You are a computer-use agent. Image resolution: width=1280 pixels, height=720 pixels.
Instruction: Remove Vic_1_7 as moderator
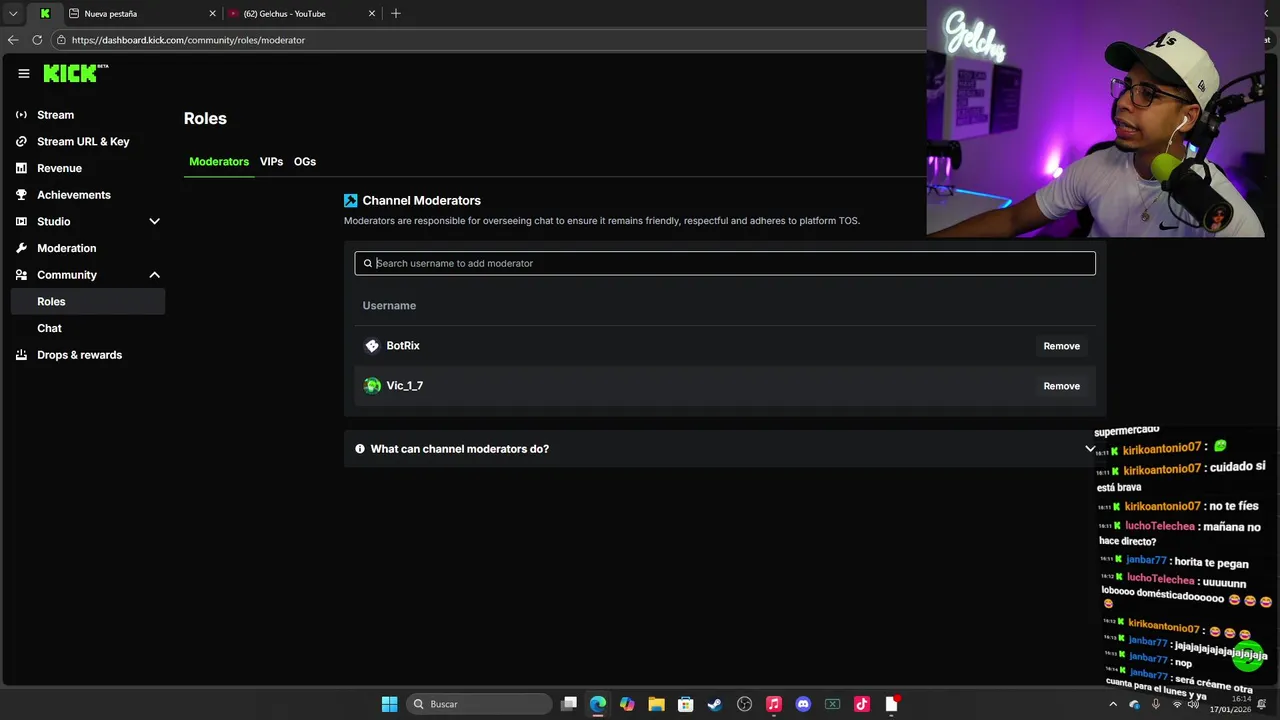(x=1061, y=386)
